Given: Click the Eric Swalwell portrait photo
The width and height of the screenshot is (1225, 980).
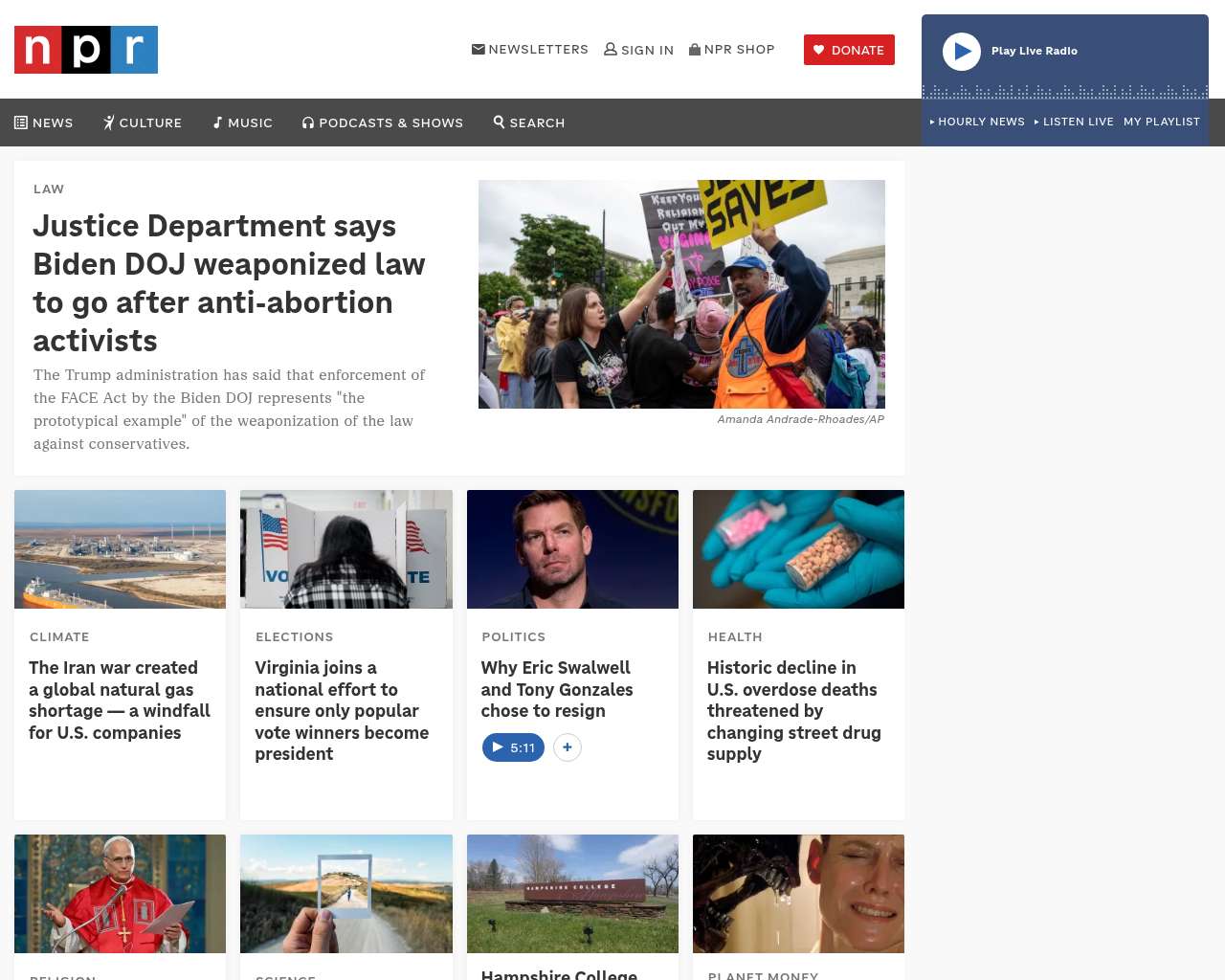Looking at the screenshot, I should 572,549.
